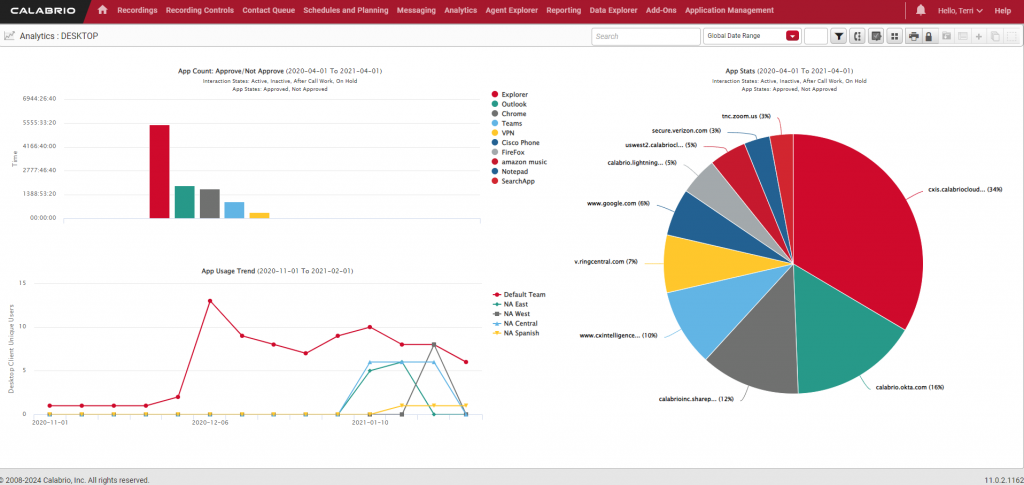
Task: Click the Help link
Action: pyautogui.click(x=1002, y=10)
